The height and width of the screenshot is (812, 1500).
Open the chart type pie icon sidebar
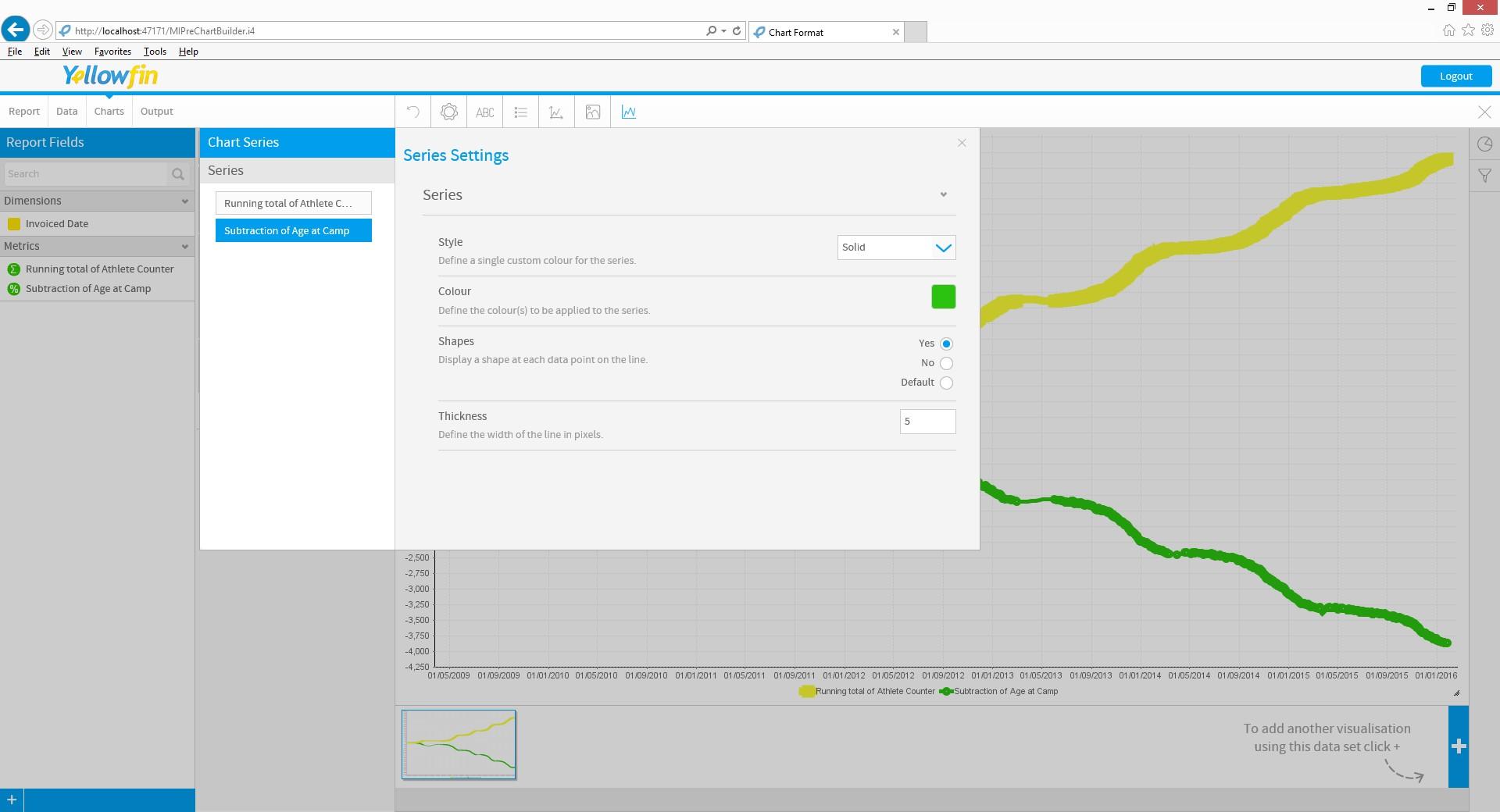click(1484, 144)
